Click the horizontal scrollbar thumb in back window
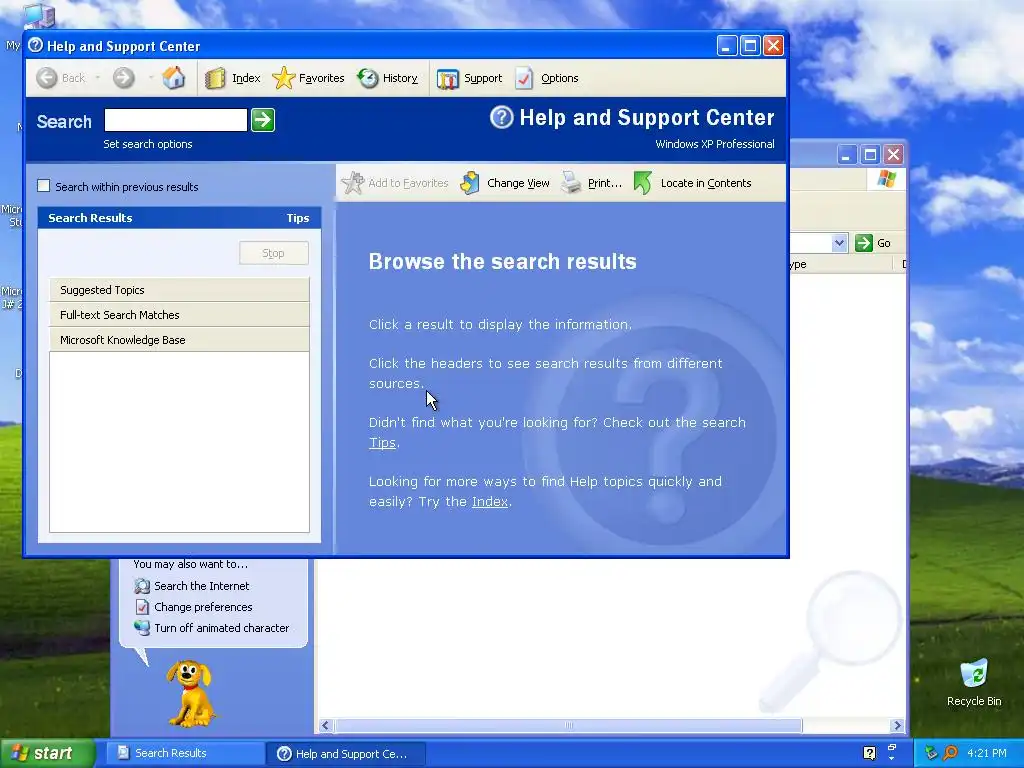Screen dimensions: 1024x768 (x=568, y=726)
